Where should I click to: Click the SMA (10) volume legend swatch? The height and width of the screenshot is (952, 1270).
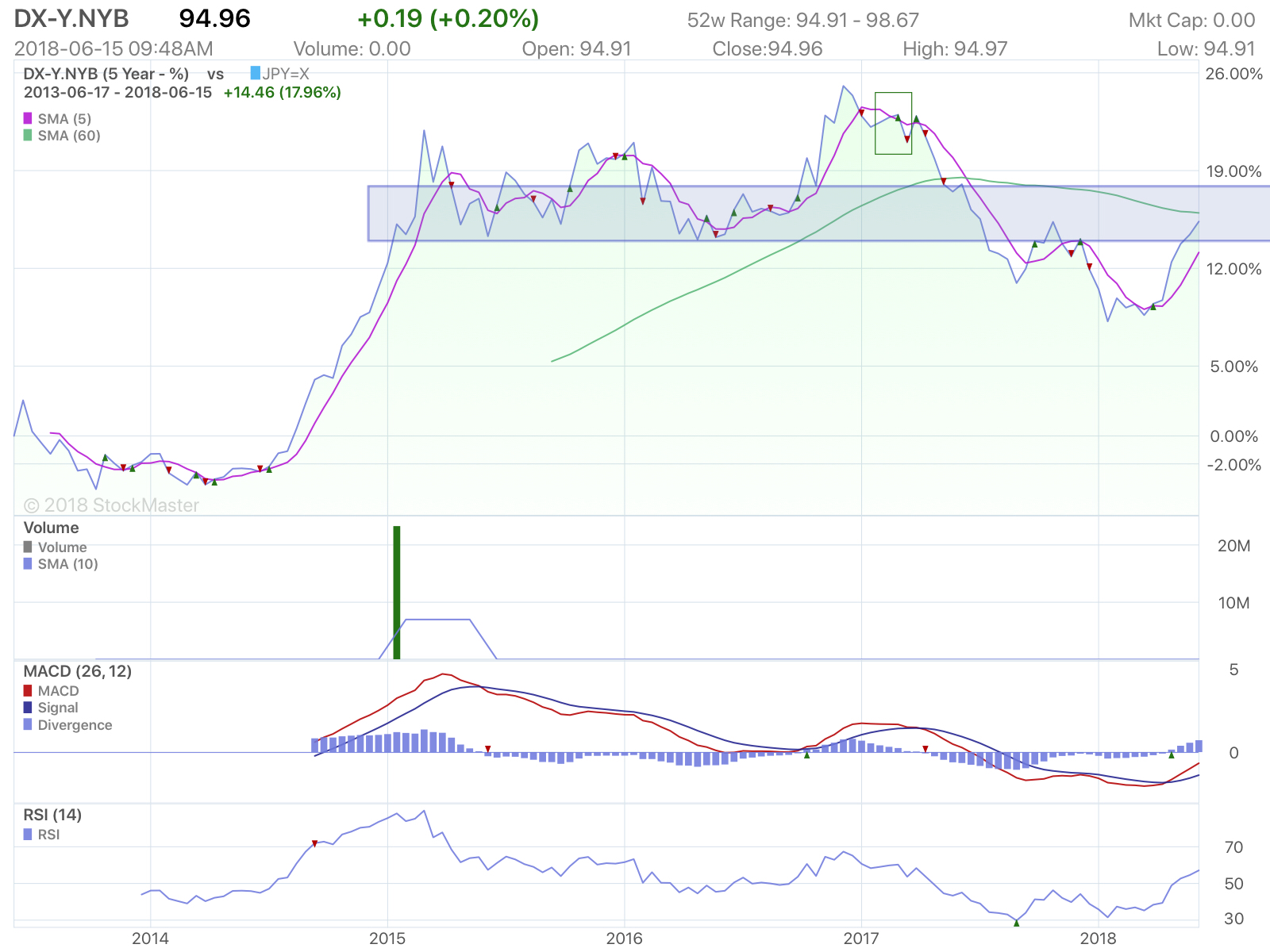tap(28, 563)
